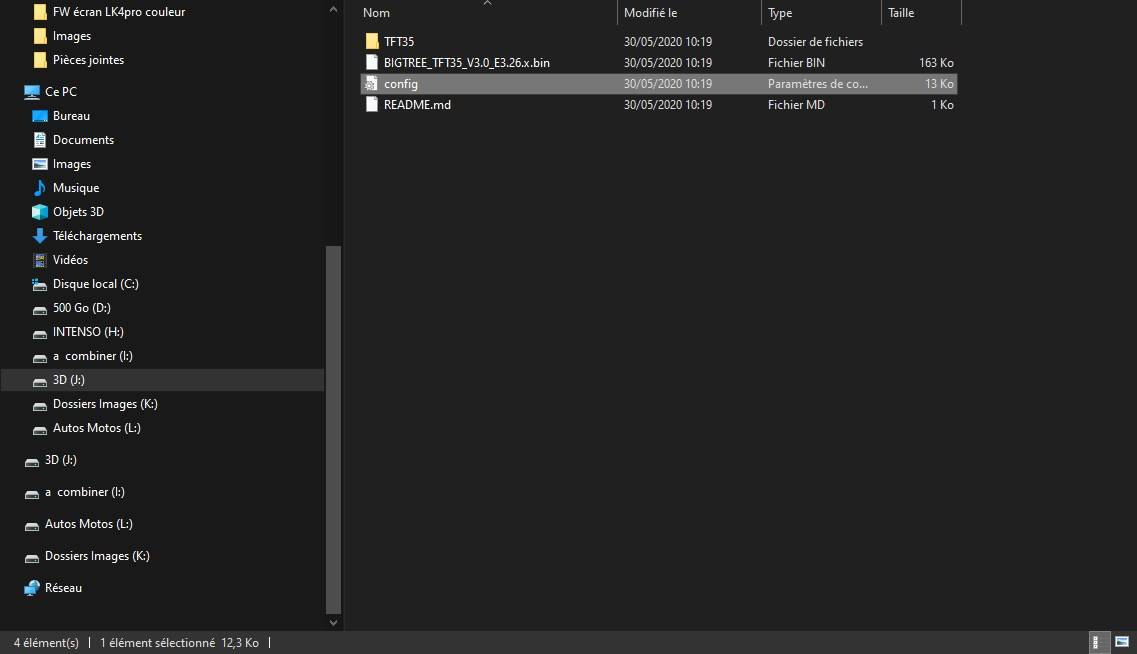Click the 'Paramètres de co...' type cell
The image size is (1137, 654).
click(x=818, y=83)
